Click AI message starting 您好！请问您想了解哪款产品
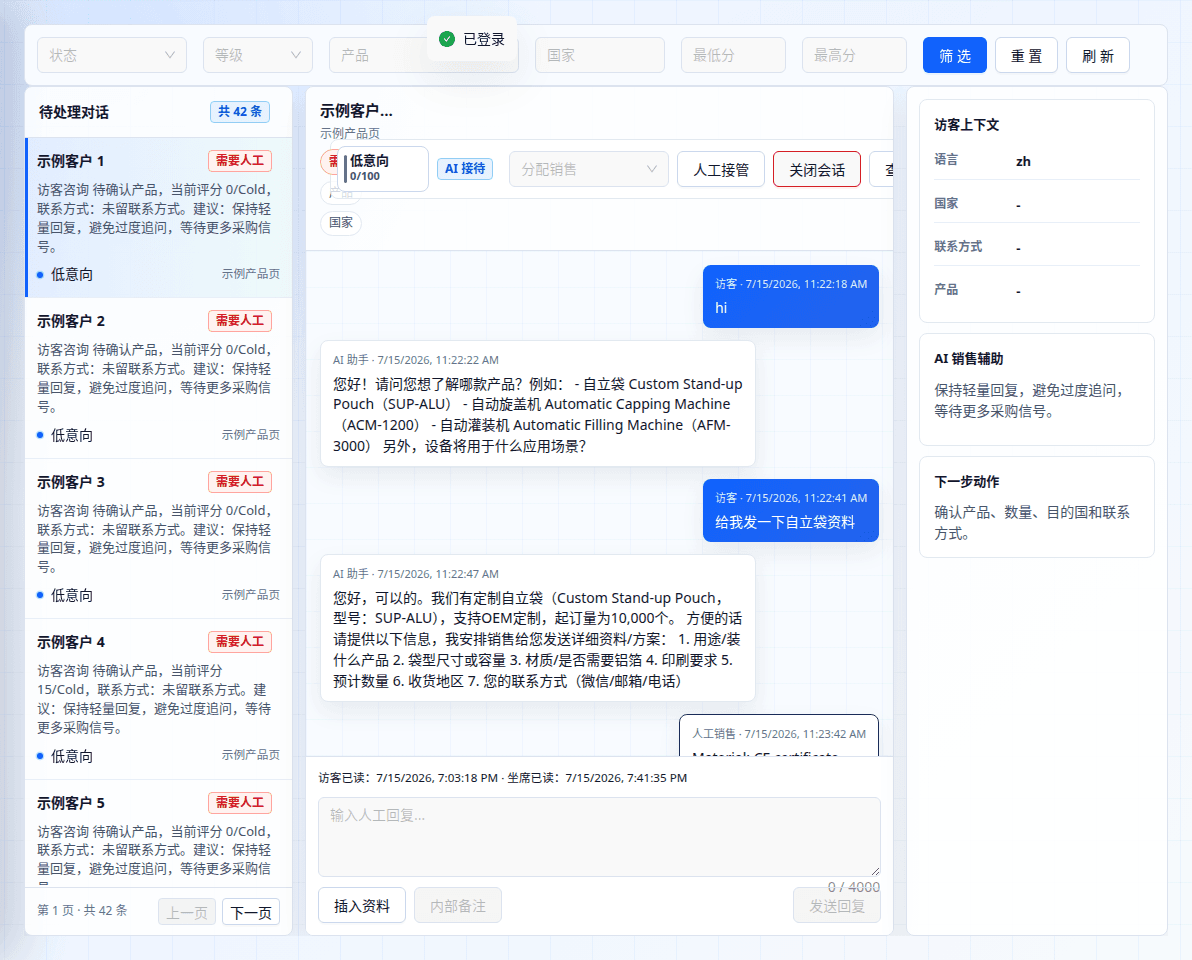The width and height of the screenshot is (1192, 960). click(x=537, y=404)
